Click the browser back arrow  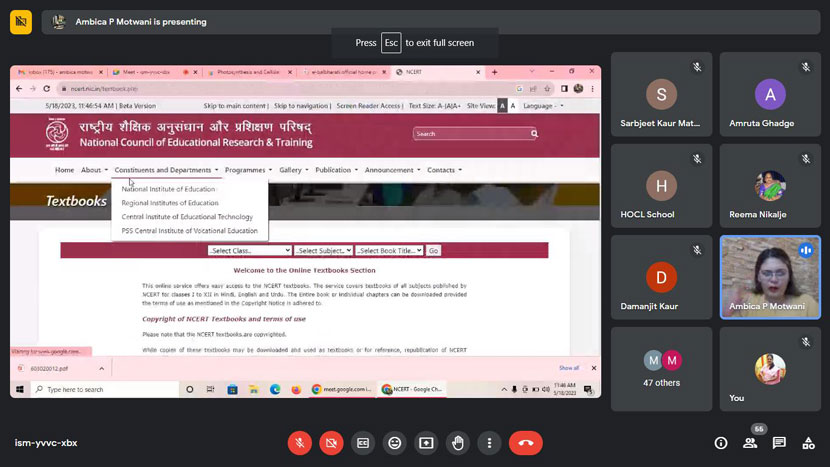pos(19,88)
